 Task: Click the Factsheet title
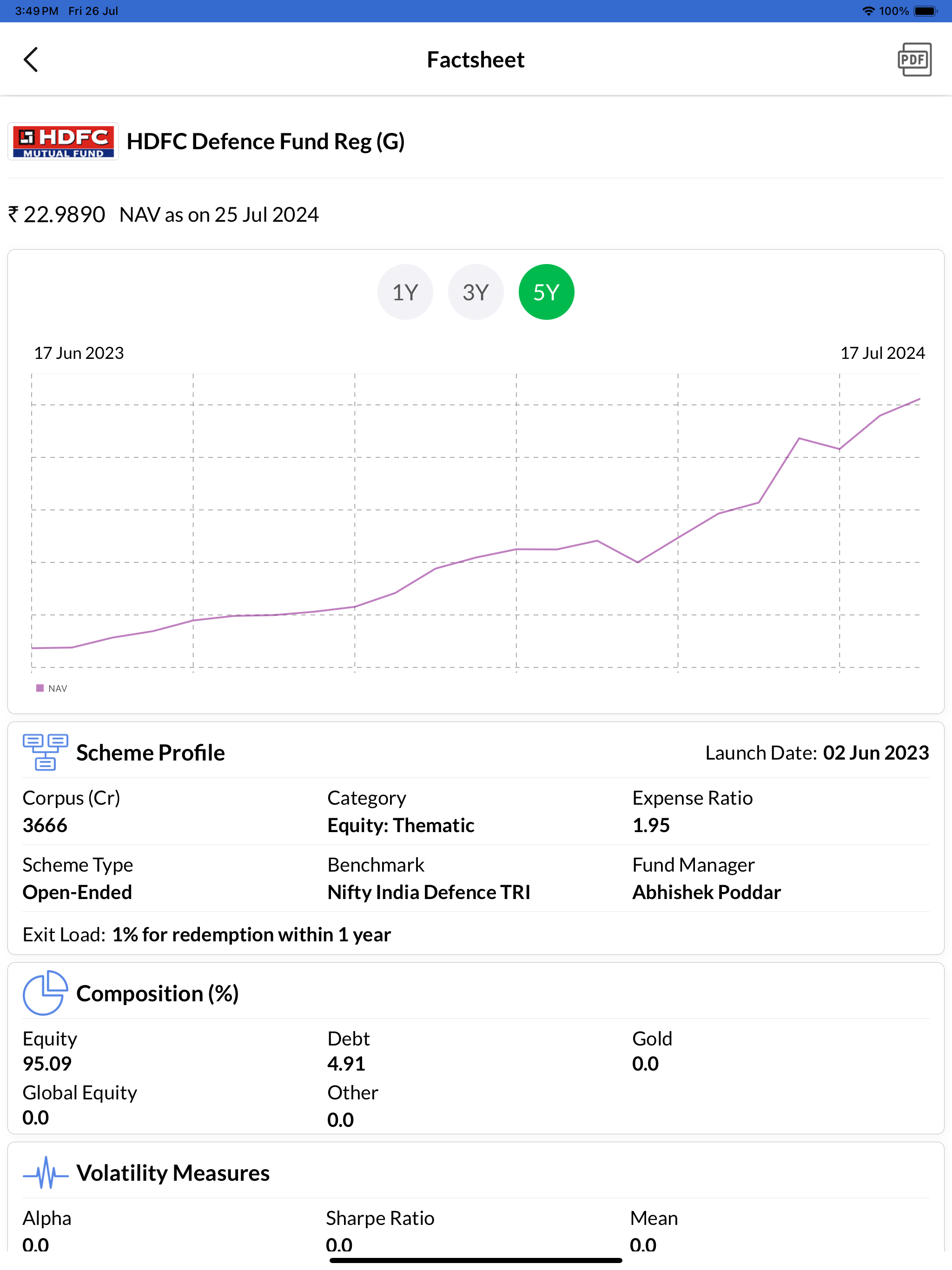pos(476,60)
